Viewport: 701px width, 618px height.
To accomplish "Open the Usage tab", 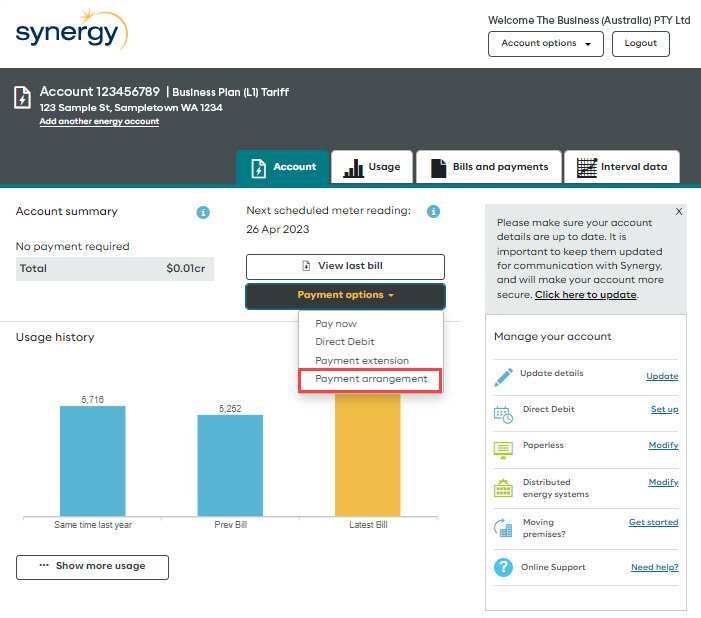I will [x=372, y=167].
